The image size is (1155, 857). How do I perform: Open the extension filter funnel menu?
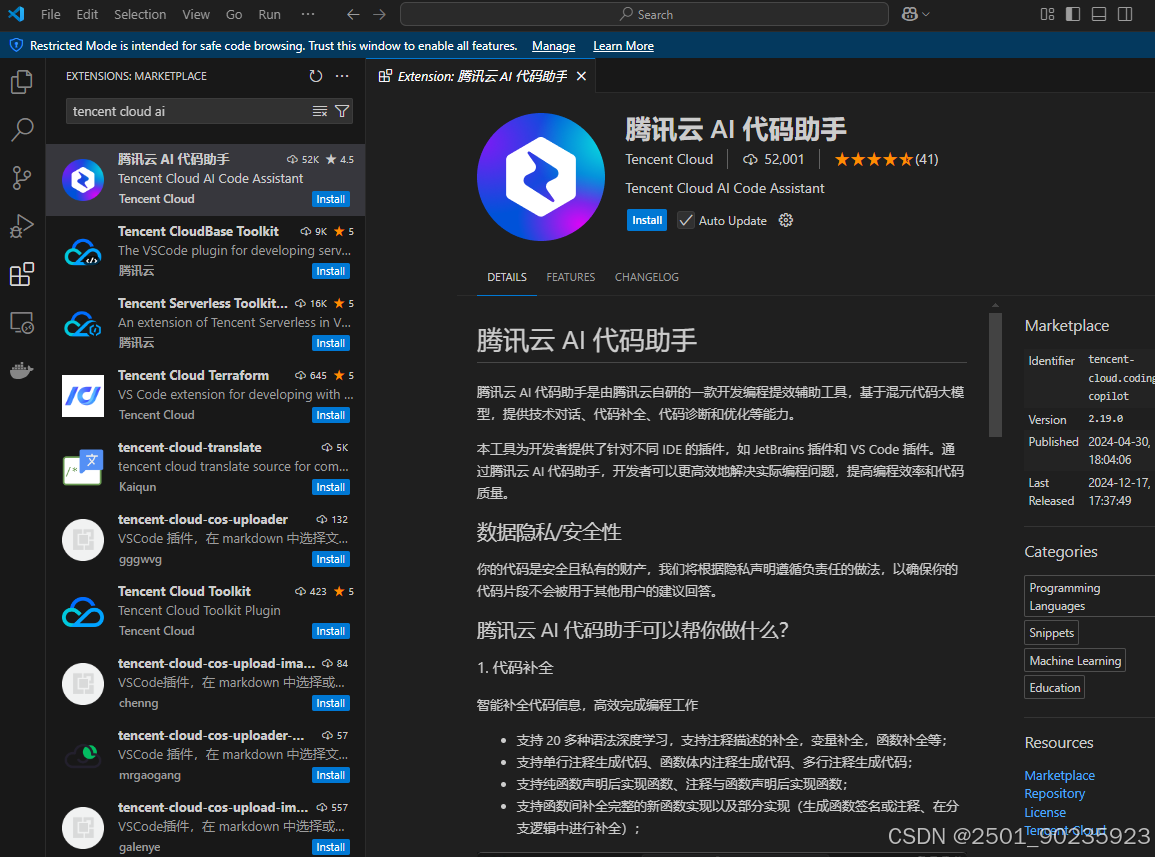[342, 111]
